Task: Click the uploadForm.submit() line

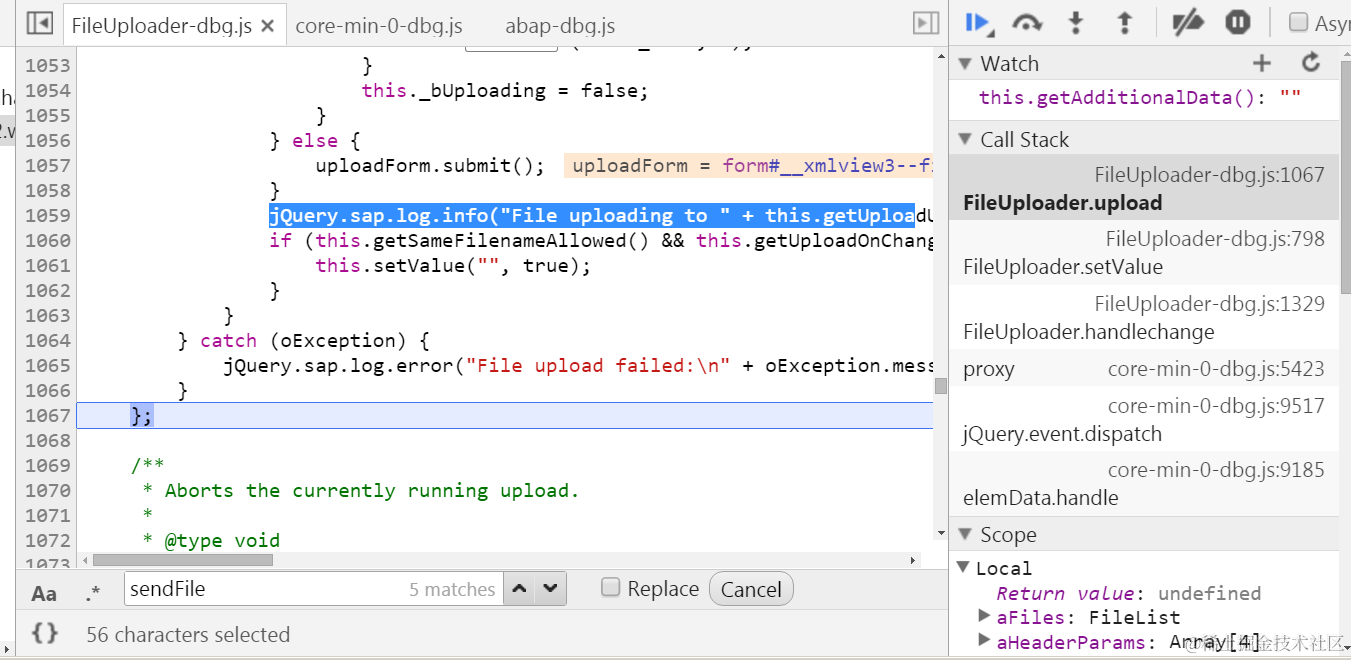Action: click(430, 165)
